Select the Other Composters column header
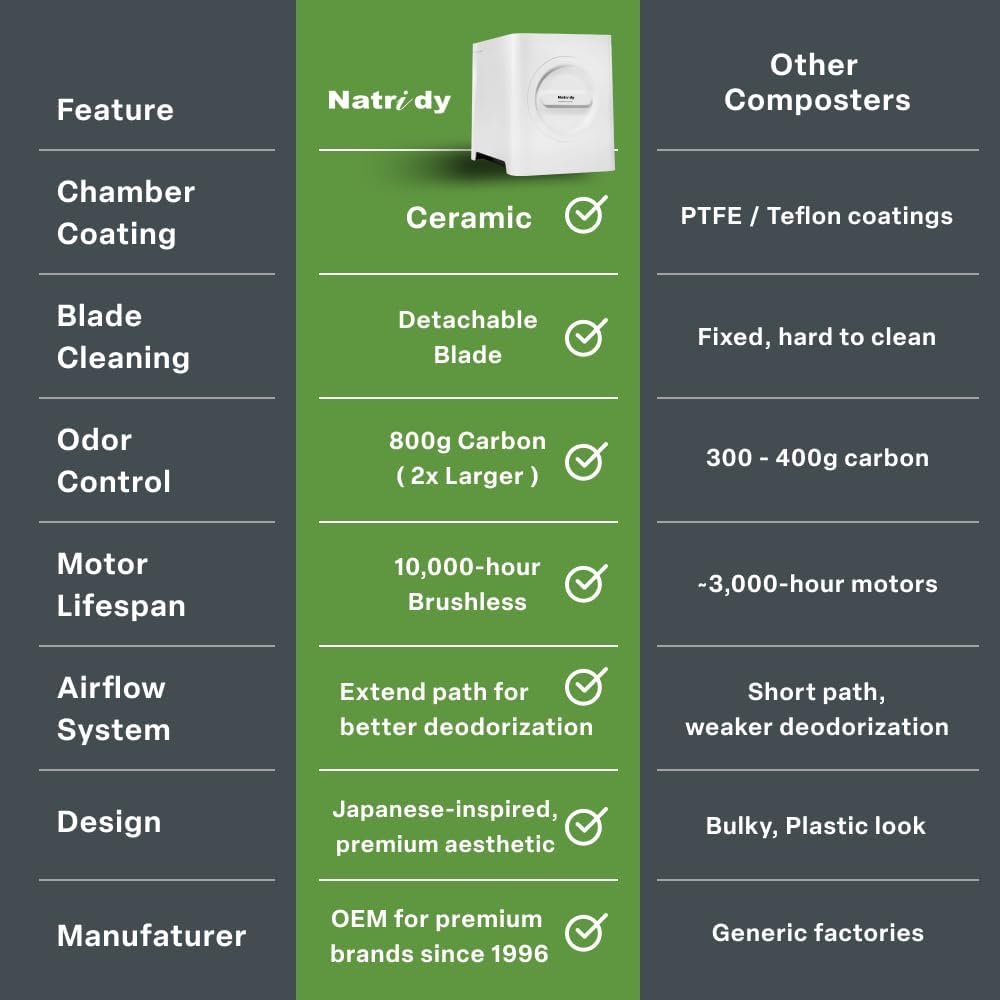This screenshot has width=1000, height=1000. pos(817,82)
